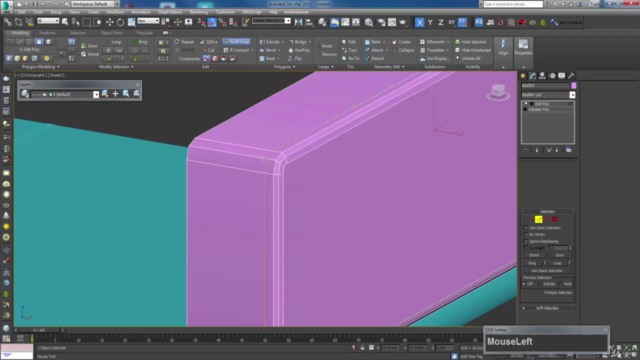Click Grow button in Selection rollout
640x360 pixels.
(560, 255)
